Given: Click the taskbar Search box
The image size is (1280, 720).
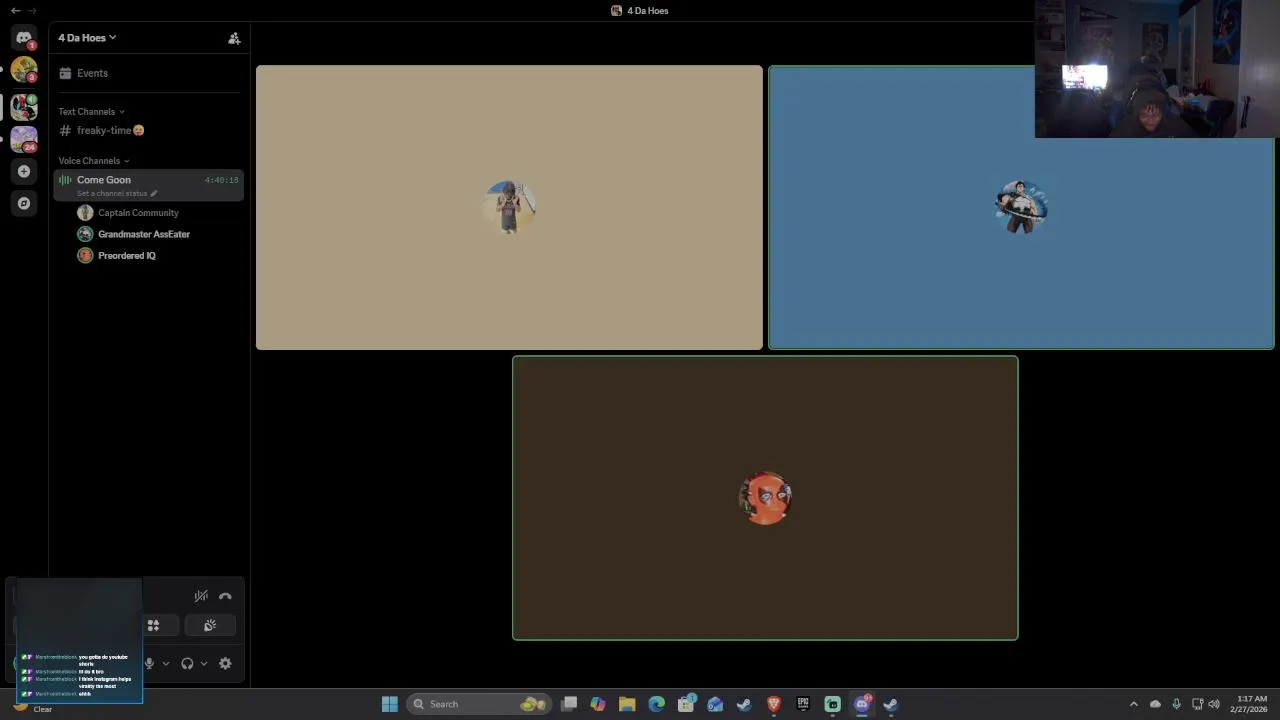Looking at the screenshot, I should click(x=481, y=704).
